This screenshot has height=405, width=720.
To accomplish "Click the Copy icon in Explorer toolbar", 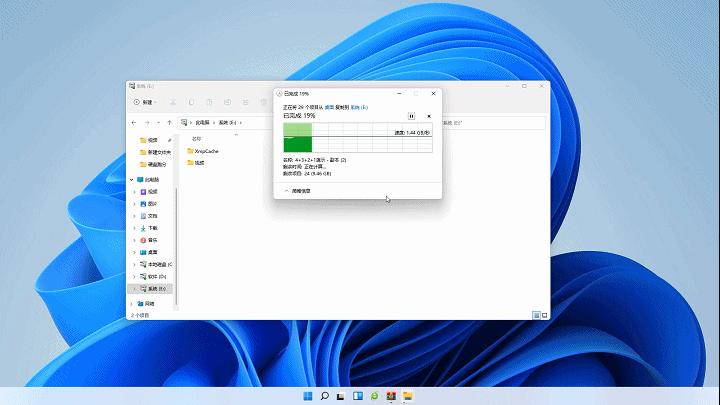I will 191,102.
